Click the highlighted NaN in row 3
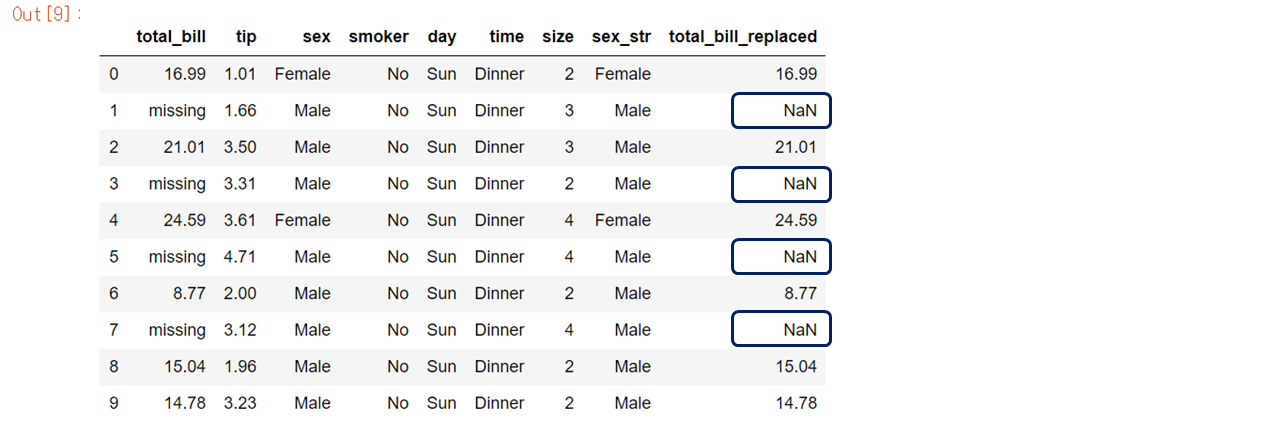Viewport: 1280px width, 436px height. point(781,184)
